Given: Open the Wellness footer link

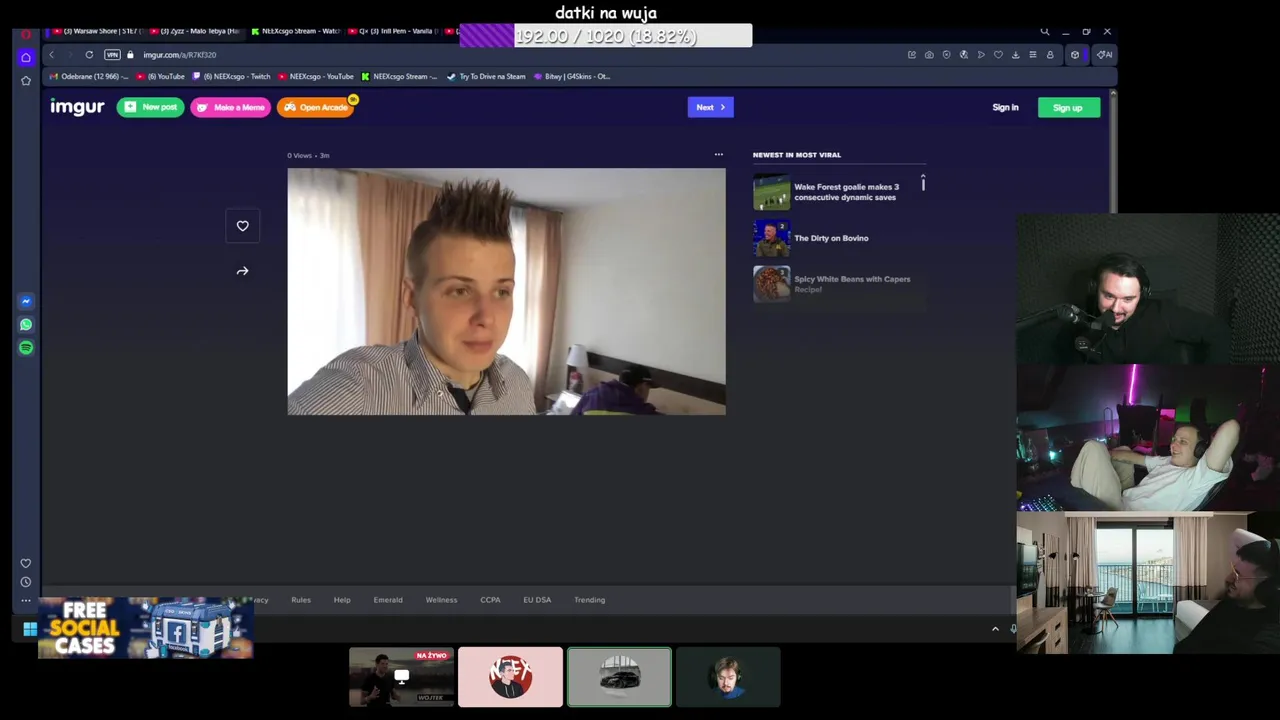Looking at the screenshot, I should point(441,600).
